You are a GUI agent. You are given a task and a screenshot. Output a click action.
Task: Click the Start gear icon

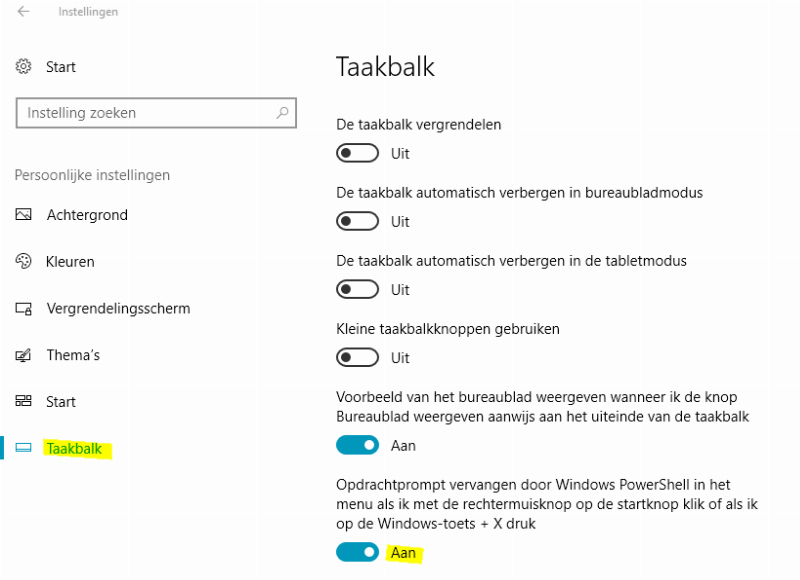pyautogui.click(x=24, y=67)
